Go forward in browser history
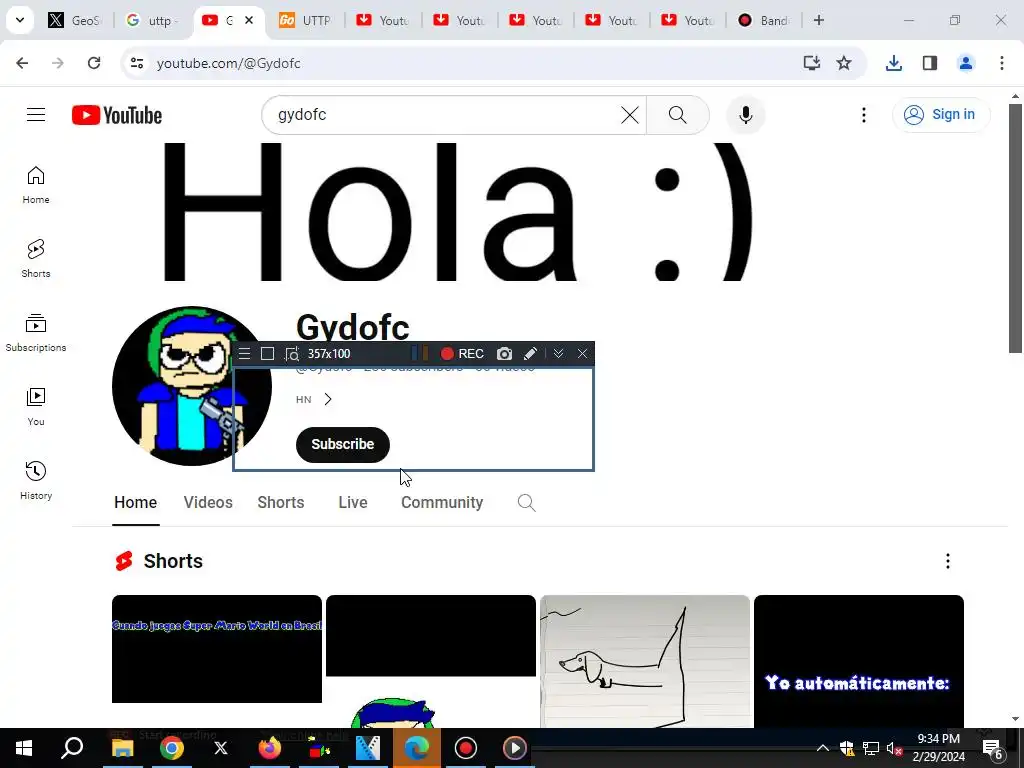1024x768 pixels. click(x=58, y=63)
